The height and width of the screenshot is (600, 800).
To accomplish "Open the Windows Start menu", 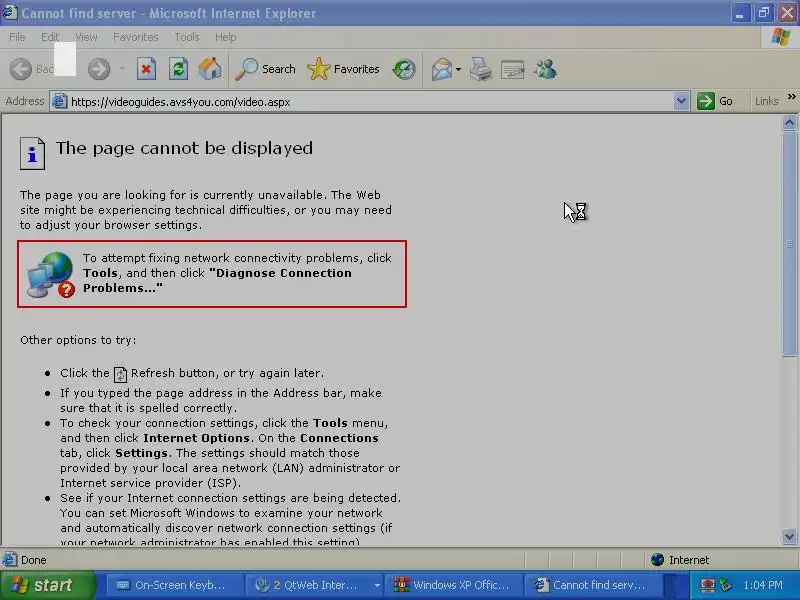I will pos(47,585).
